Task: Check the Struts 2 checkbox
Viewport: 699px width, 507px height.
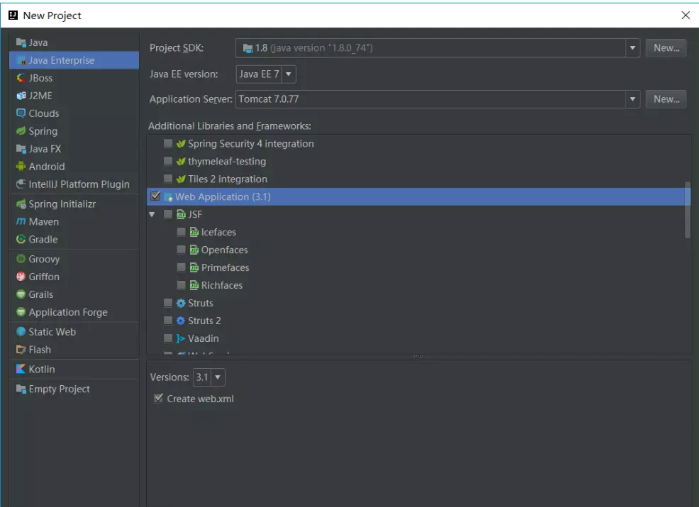Action: 168,320
